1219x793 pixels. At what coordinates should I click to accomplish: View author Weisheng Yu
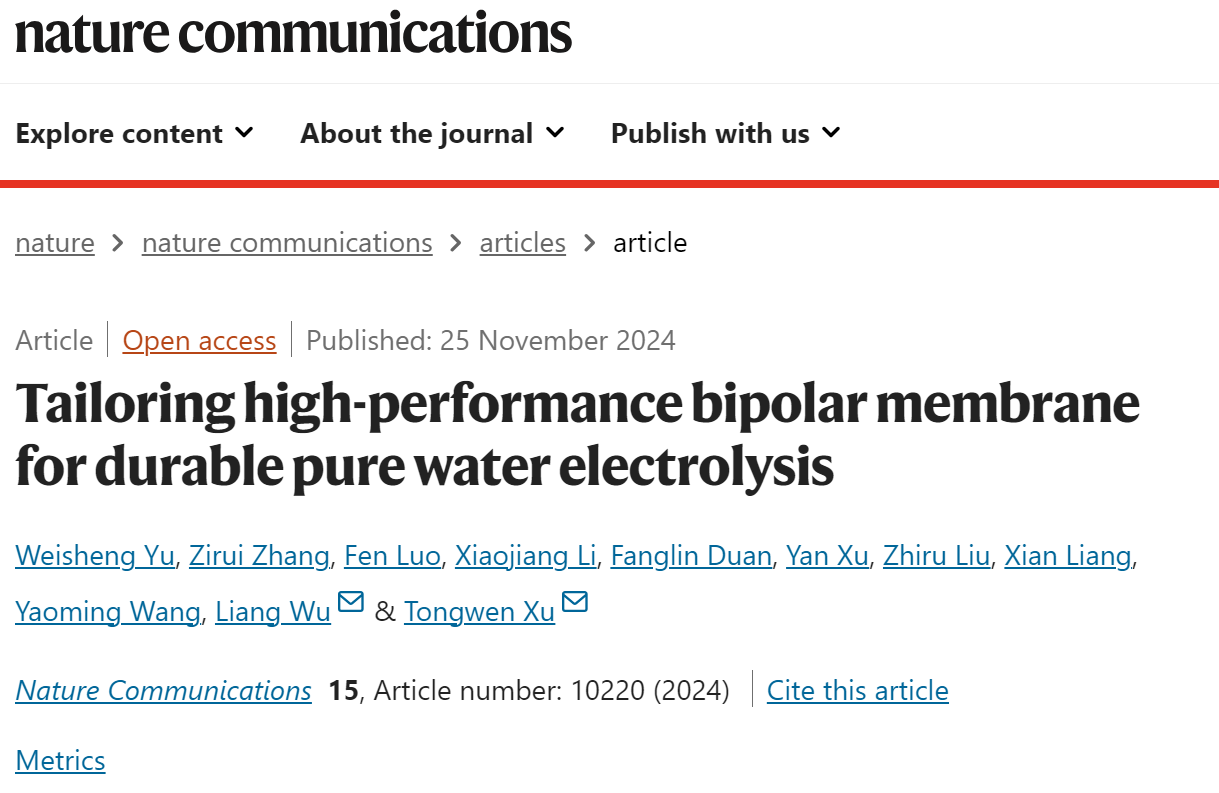[x=95, y=556]
